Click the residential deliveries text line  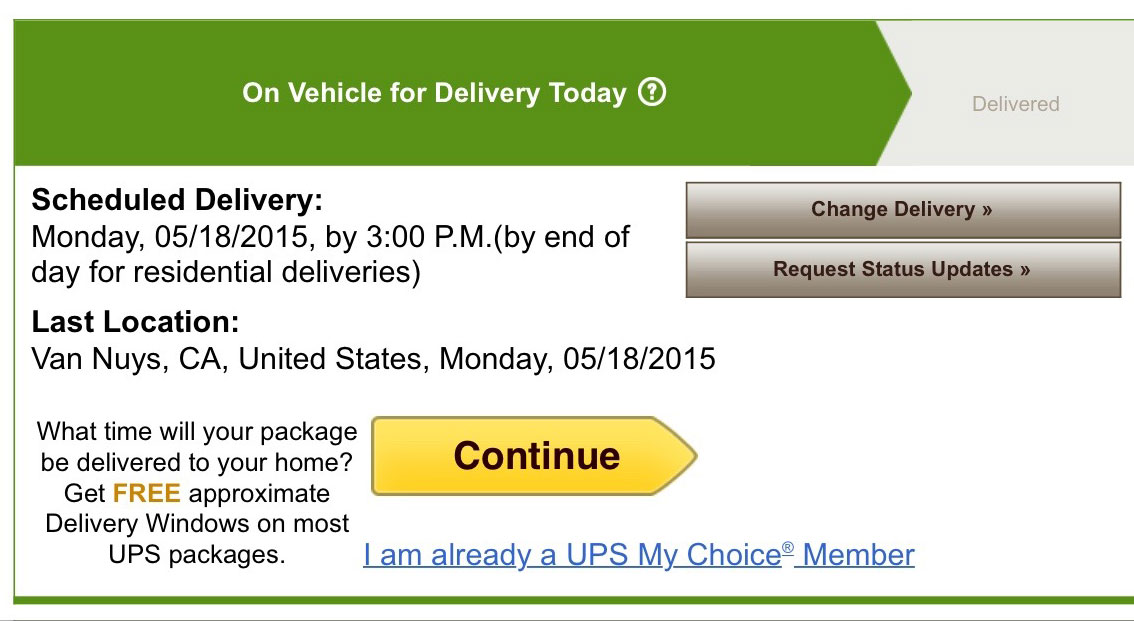click(226, 273)
